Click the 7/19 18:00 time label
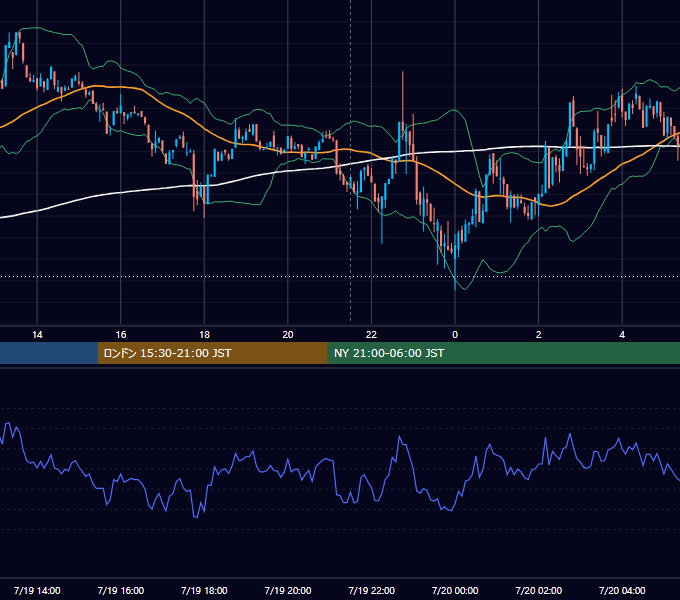This screenshot has height=600, width=680. 204,590
